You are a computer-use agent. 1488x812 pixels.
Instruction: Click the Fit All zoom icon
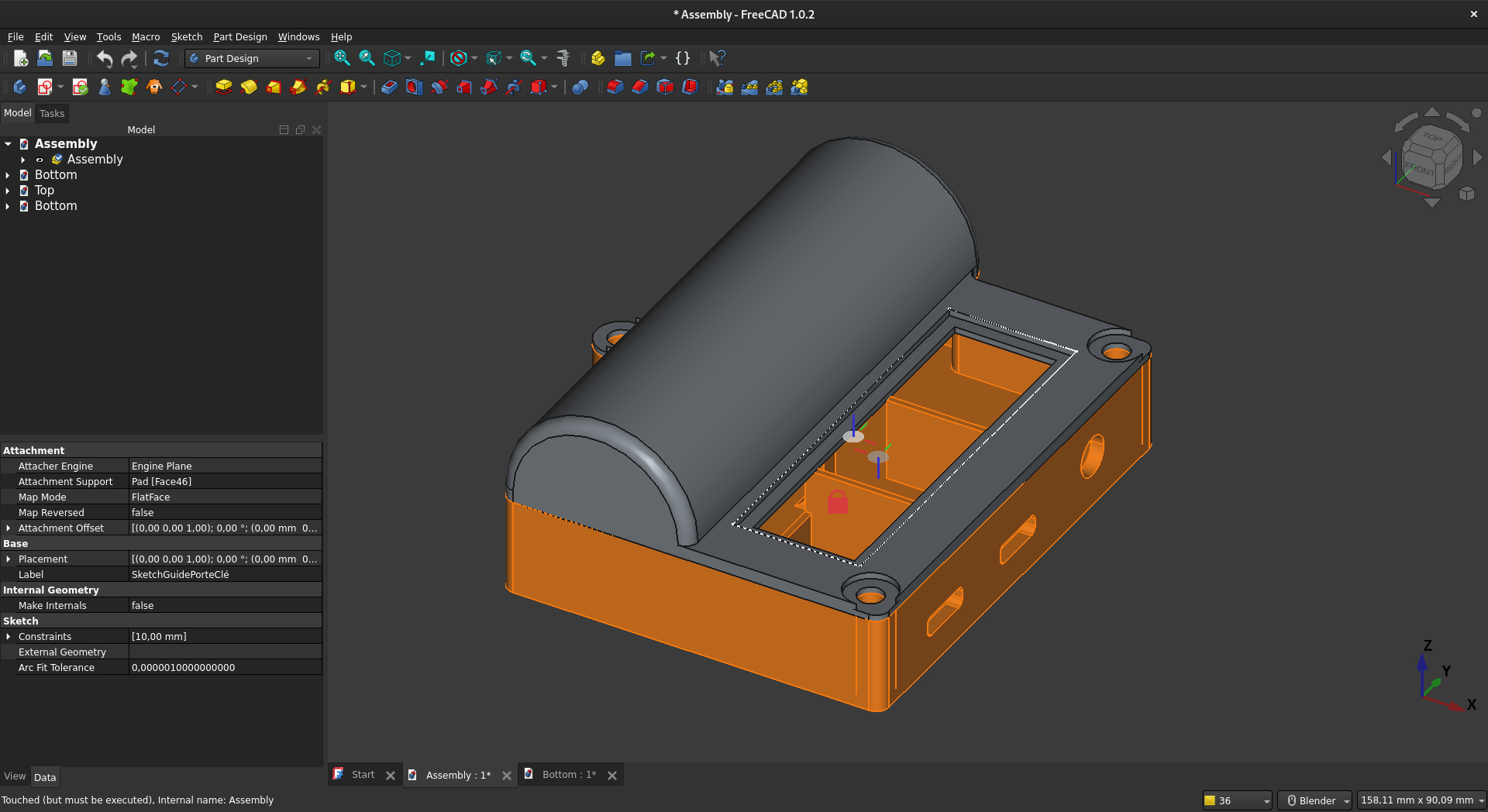[x=342, y=58]
